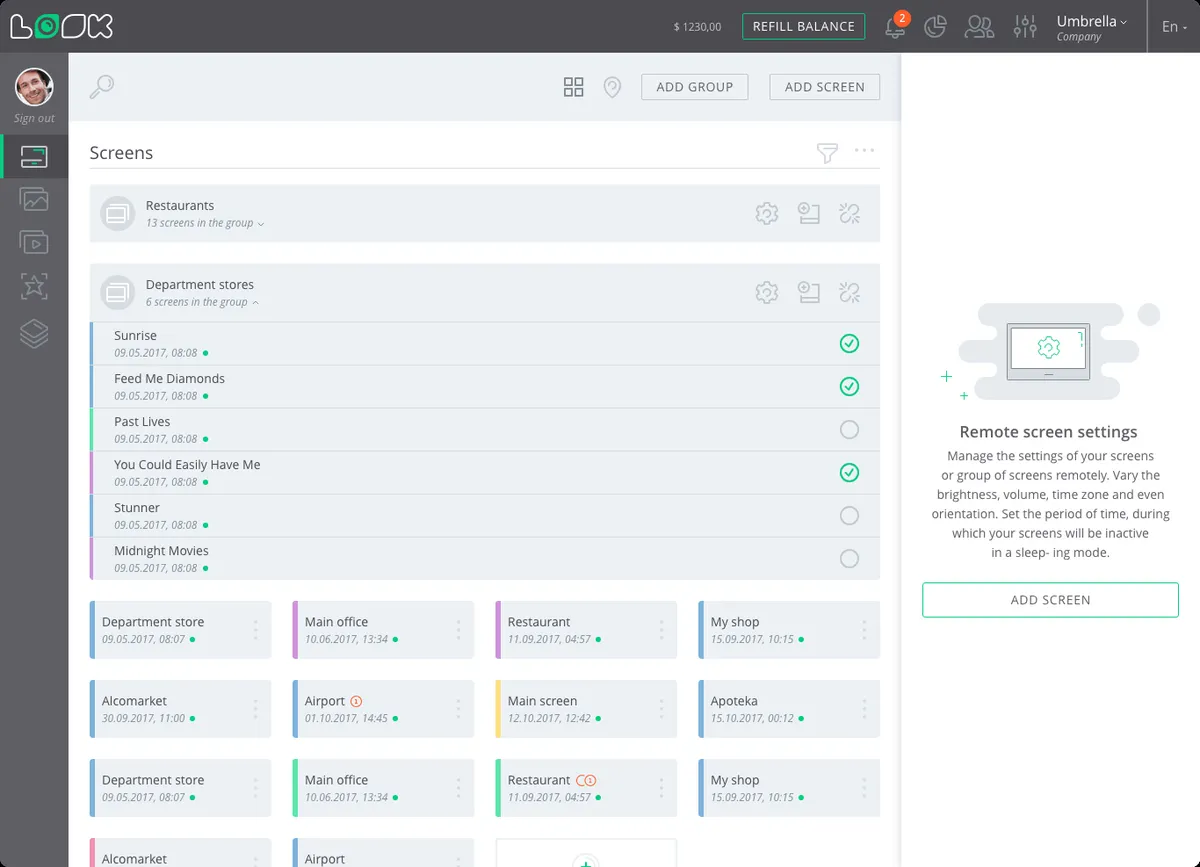Viewport: 1200px width, 867px height.
Task: Open the sliders settings icon in header
Action: coord(1025,27)
